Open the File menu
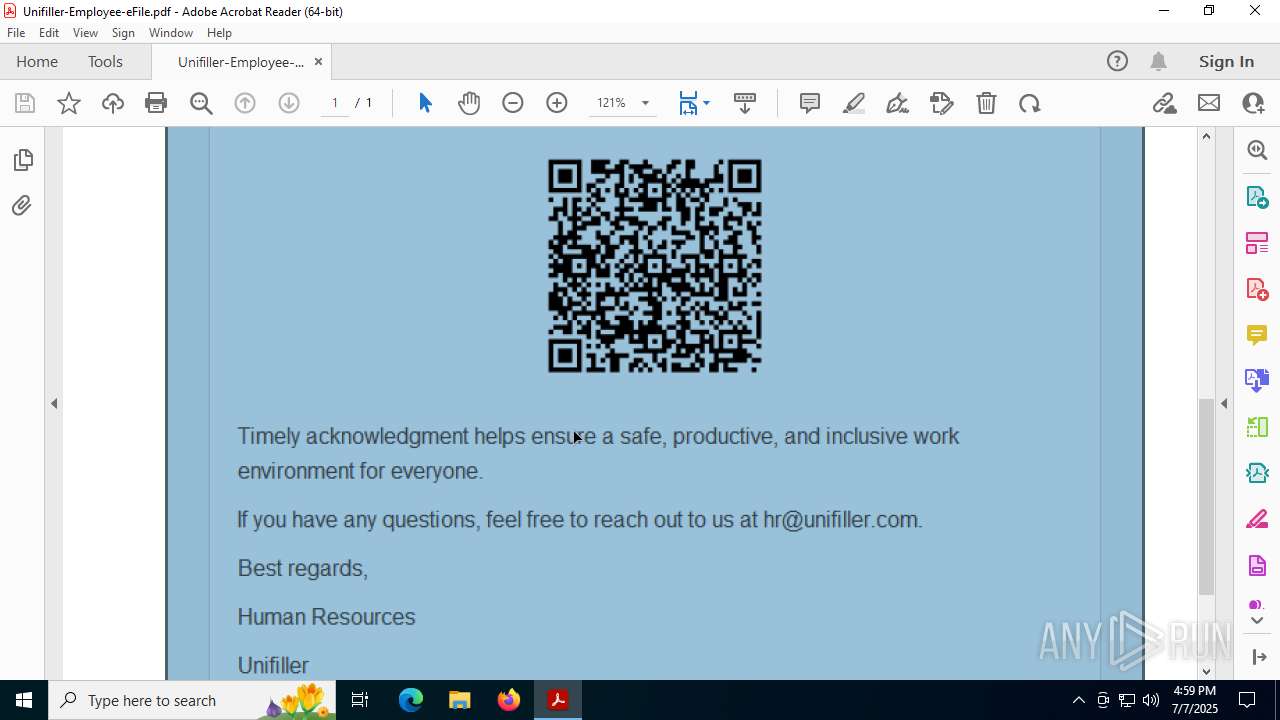The image size is (1280, 720). (x=16, y=33)
